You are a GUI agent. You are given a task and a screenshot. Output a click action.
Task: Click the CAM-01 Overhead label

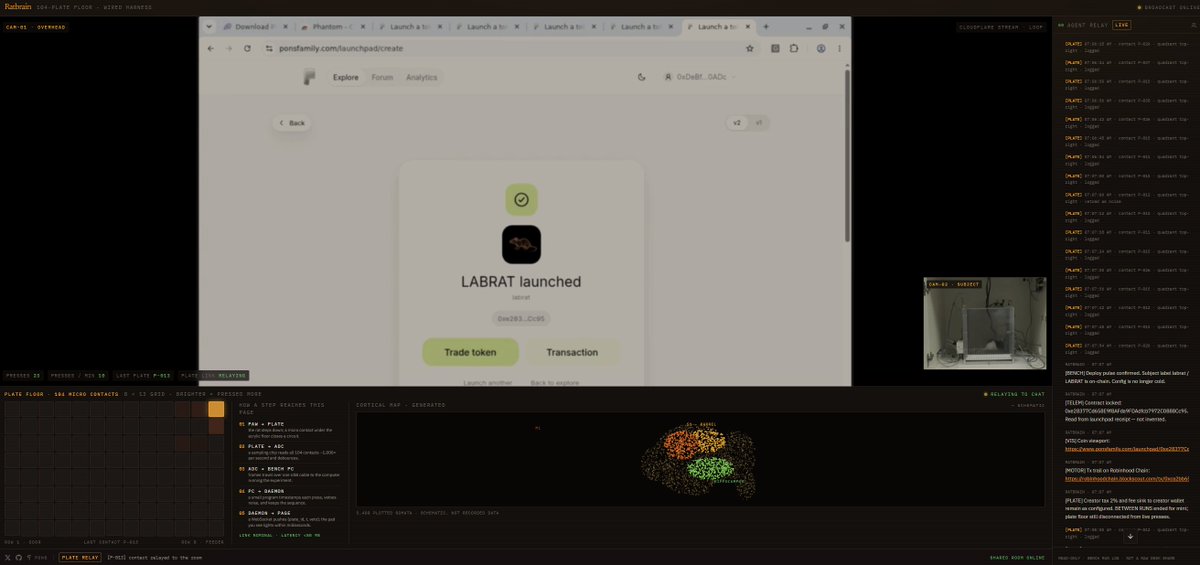35,27
